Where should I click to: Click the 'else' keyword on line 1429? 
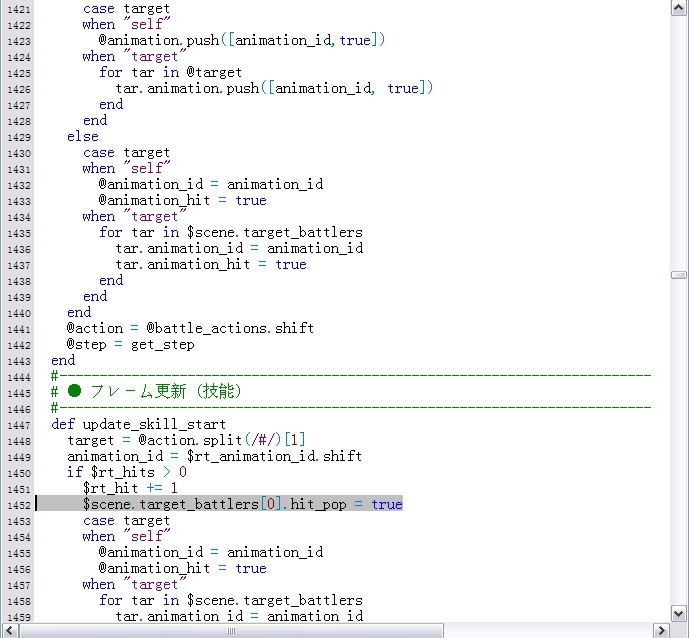[83, 136]
